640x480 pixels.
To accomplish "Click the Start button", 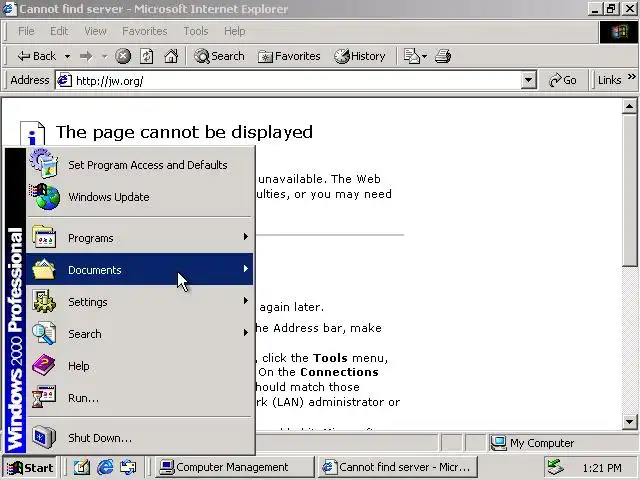I will coord(30,467).
